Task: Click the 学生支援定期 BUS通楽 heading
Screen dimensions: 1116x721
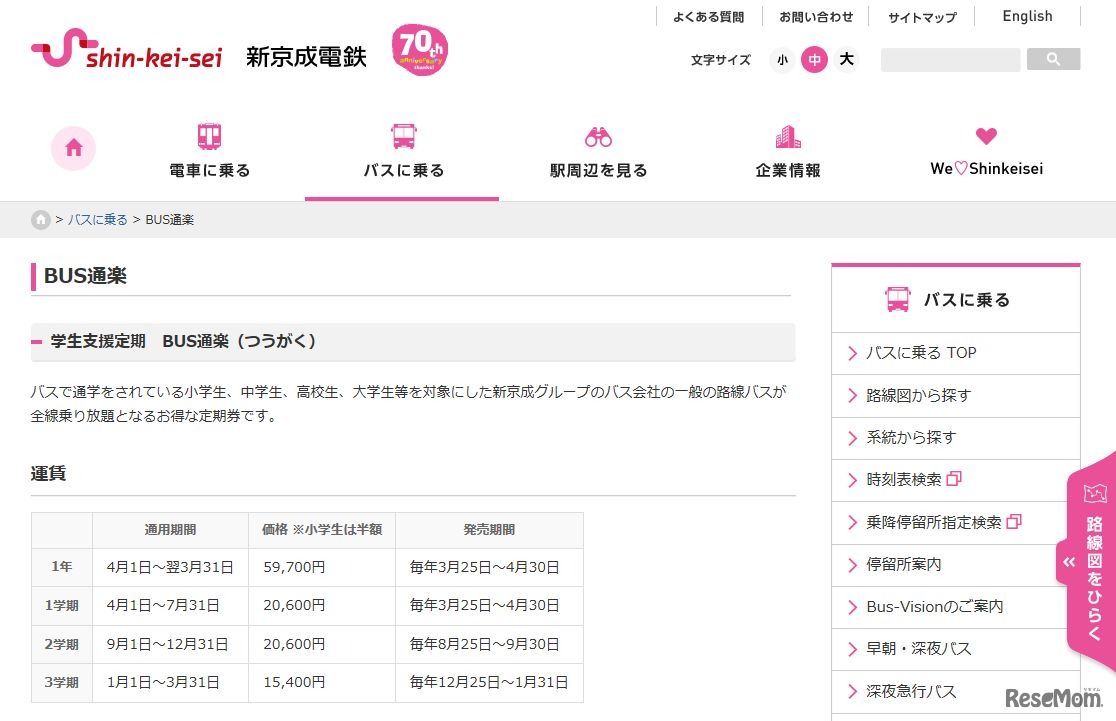Action: tap(183, 341)
